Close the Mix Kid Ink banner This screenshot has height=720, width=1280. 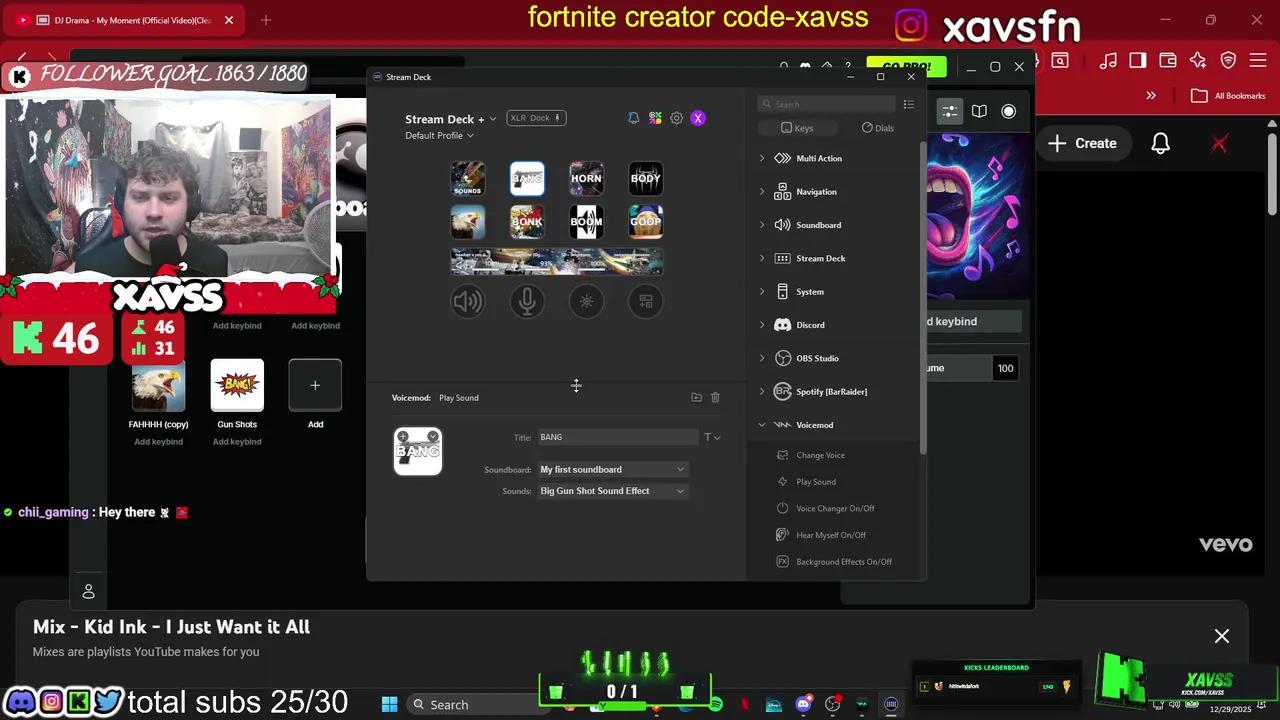pyautogui.click(x=1222, y=636)
